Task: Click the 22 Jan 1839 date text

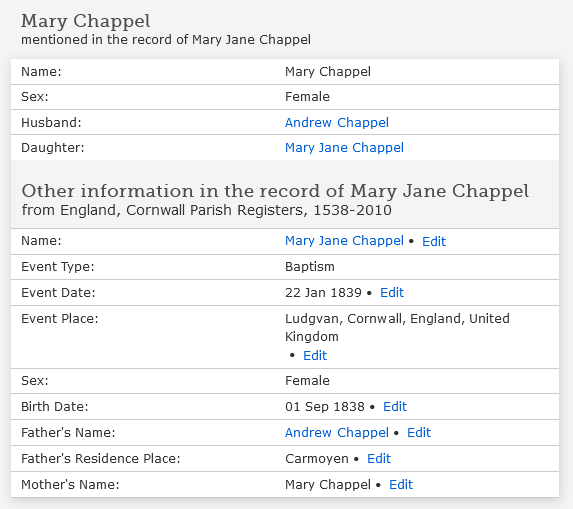Action: [323, 292]
